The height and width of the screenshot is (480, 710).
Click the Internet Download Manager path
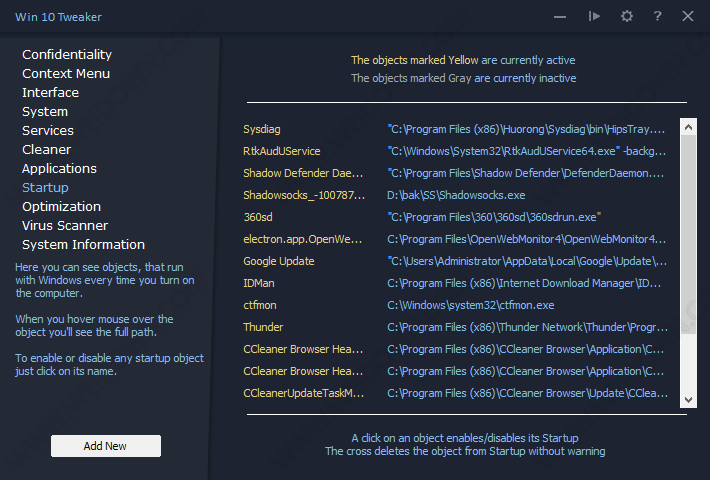click(x=524, y=283)
